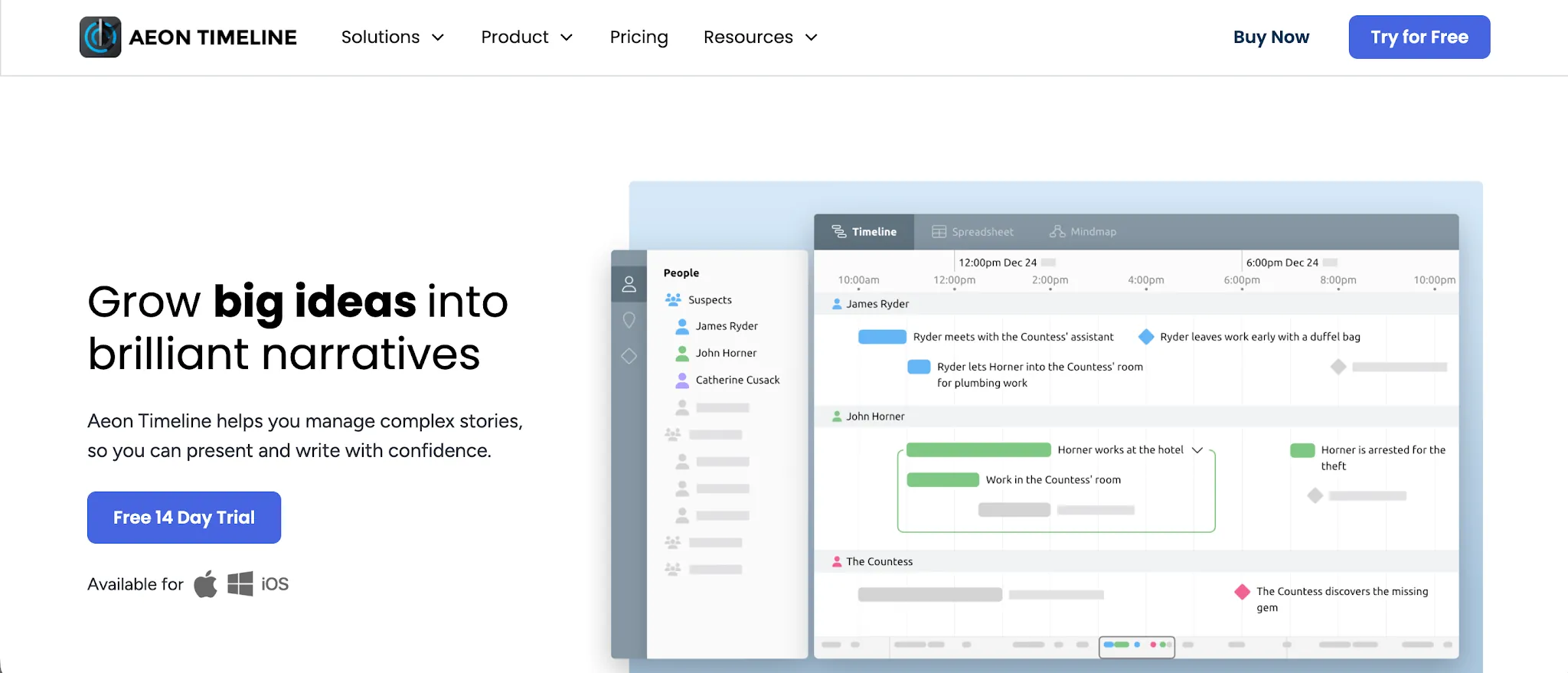Select the location pin sidebar icon
The image size is (1568, 673).
click(x=629, y=320)
